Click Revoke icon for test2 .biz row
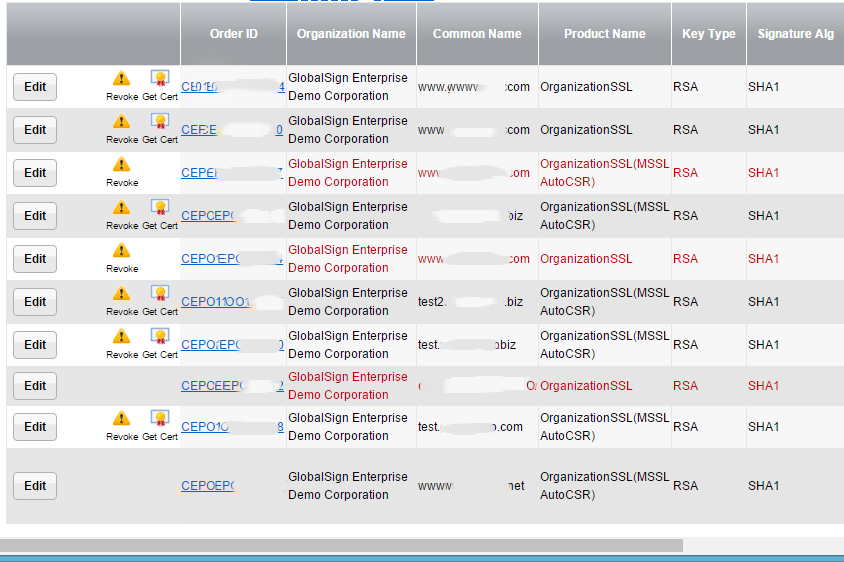This screenshot has width=844, height=562. point(121,294)
